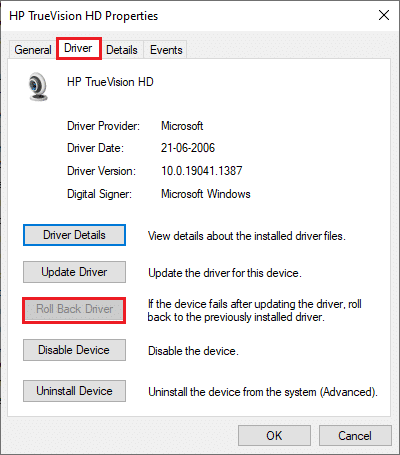Click 'Update the driver for this device.' text
This screenshot has width=400, height=455.
[225, 273]
